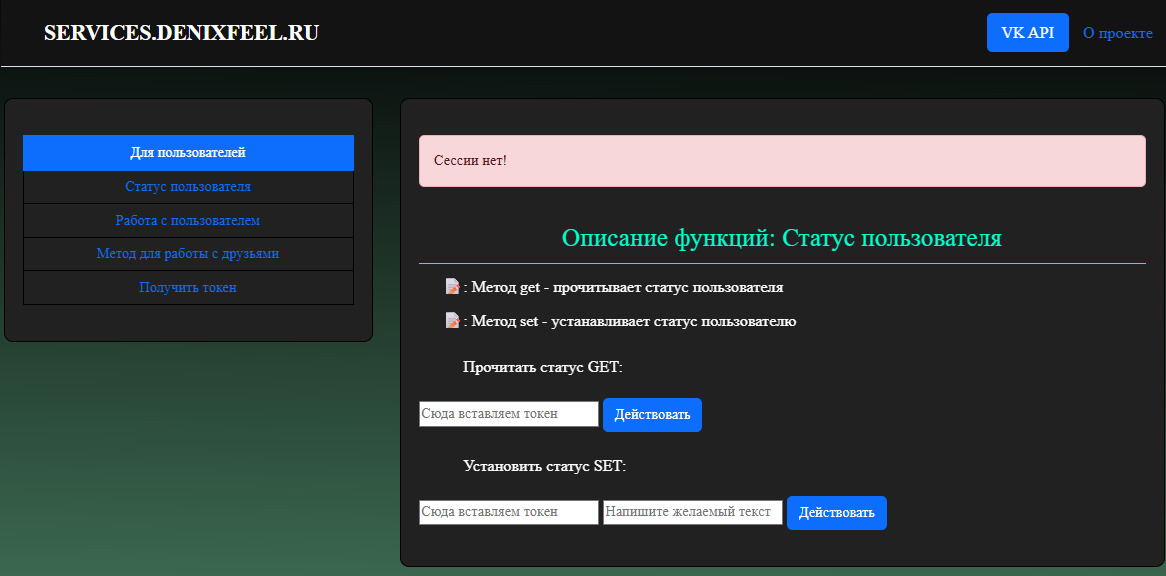Click the Прочитать статус GET label
The image size is (1166, 576).
[543, 367]
